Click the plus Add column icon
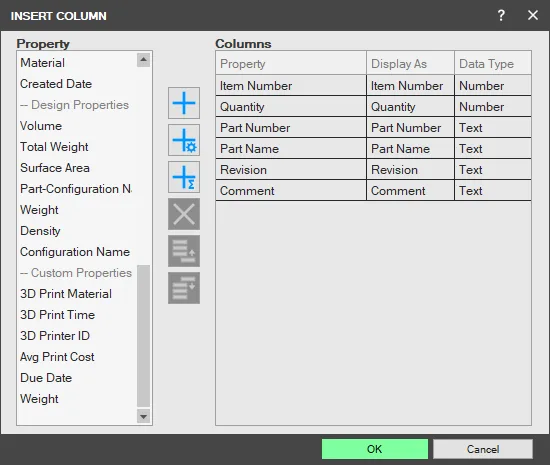The height and width of the screenshot is (465, 550). click(x=184, y=103)
